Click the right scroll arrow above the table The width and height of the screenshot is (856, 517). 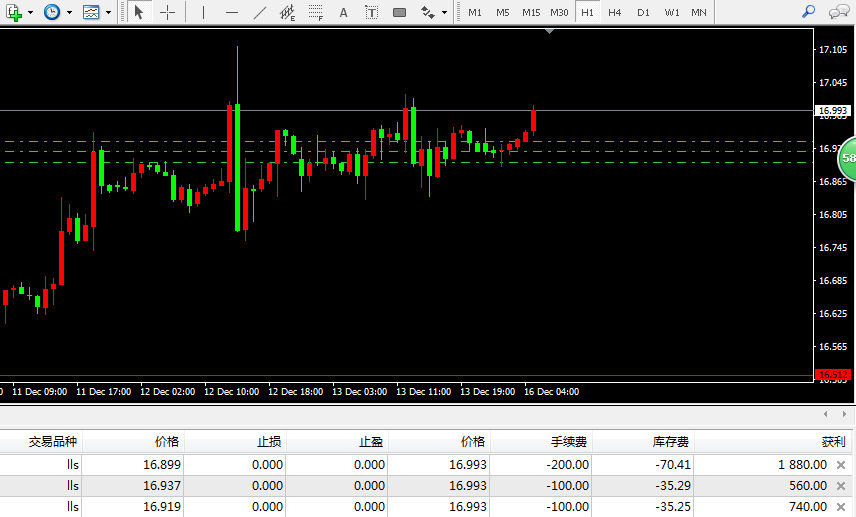pyautogui.click(x=844, y=414)
